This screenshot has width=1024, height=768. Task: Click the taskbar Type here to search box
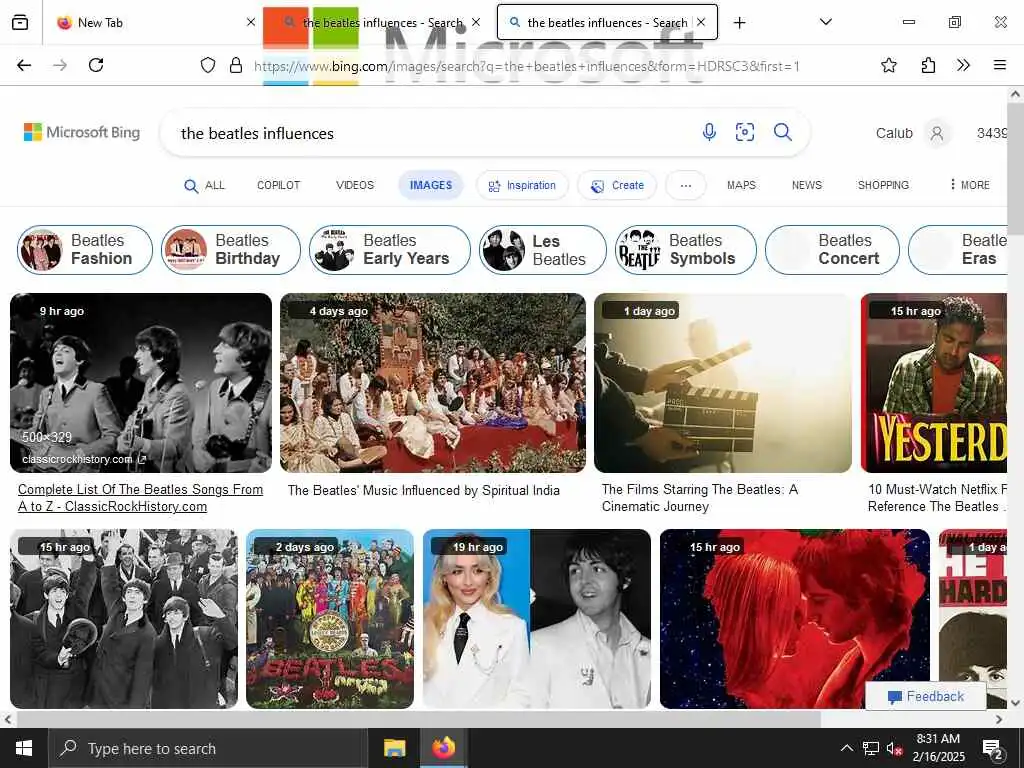tap(209, 748)
